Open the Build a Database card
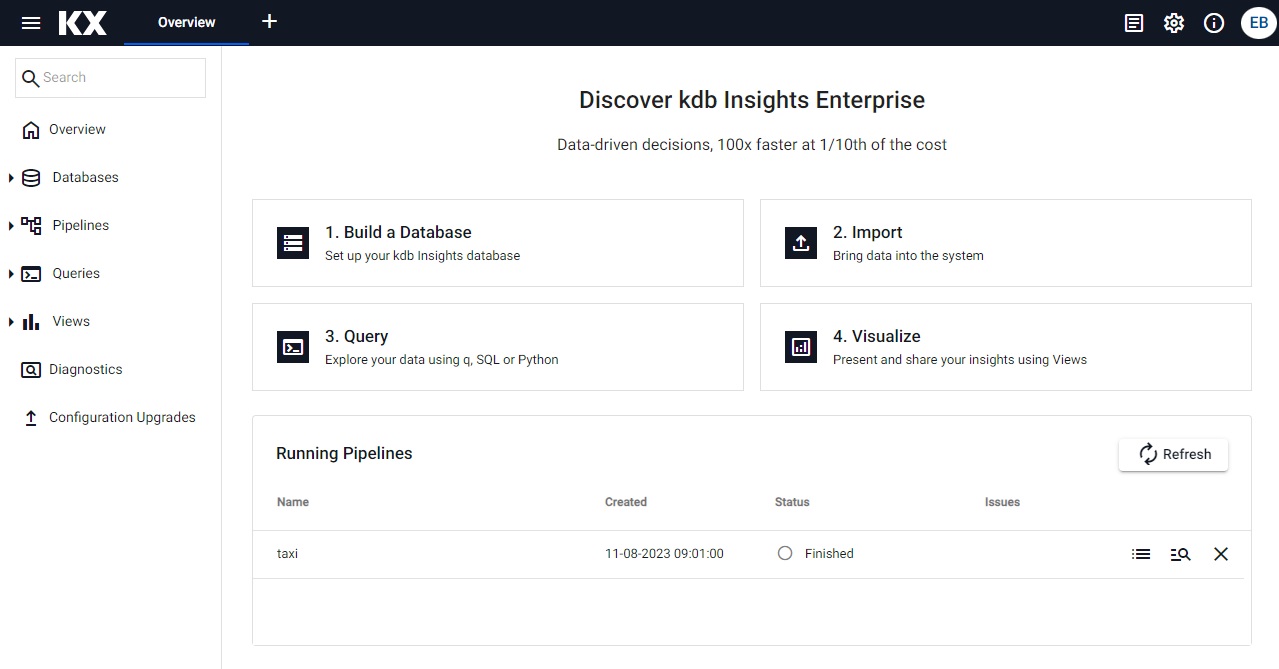This screenshot has height=669, width=1279. click(x=497, y=243)
